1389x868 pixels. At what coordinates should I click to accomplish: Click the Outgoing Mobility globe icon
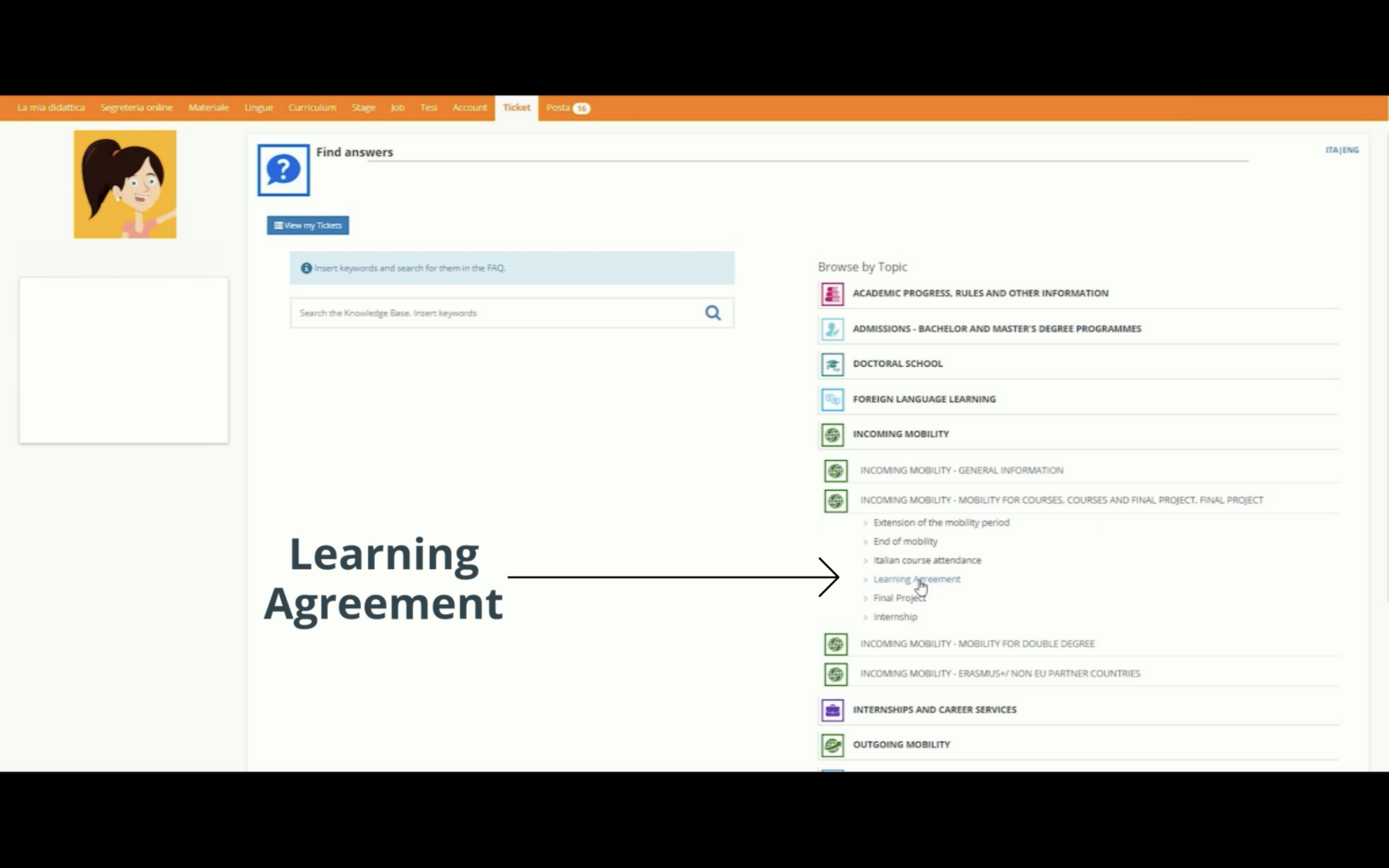pyautogui.click(x=832, y=745)
